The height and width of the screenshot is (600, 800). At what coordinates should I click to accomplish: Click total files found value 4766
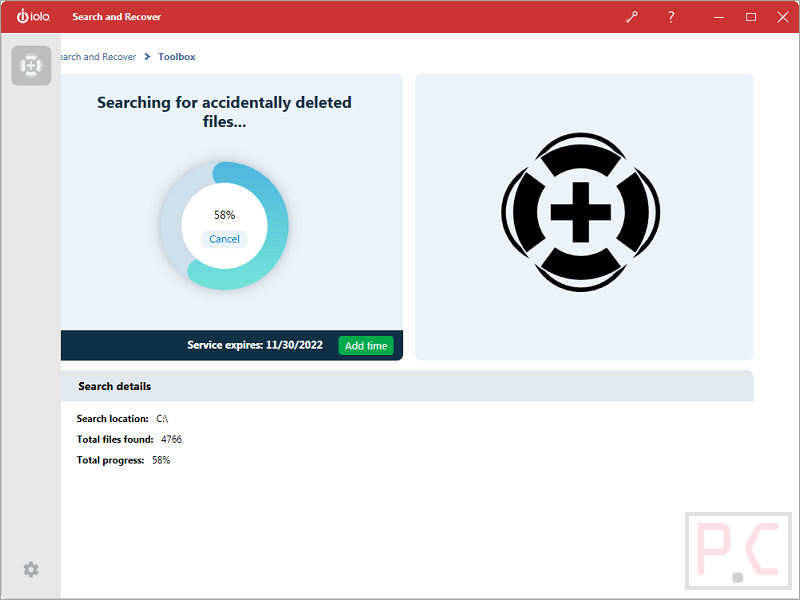(x=171, y=439)
